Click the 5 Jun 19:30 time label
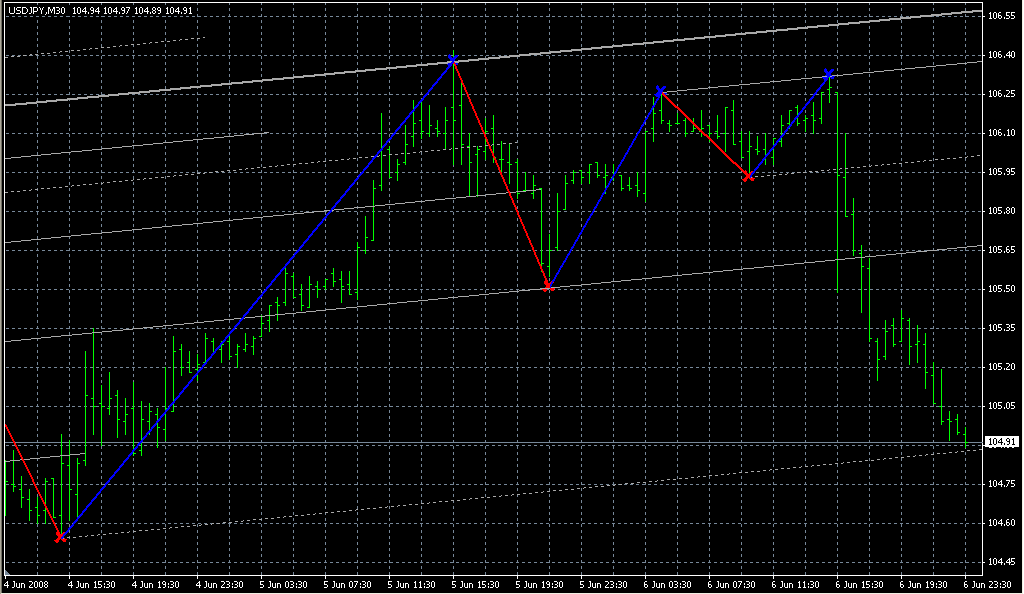 tap(539, 584)
